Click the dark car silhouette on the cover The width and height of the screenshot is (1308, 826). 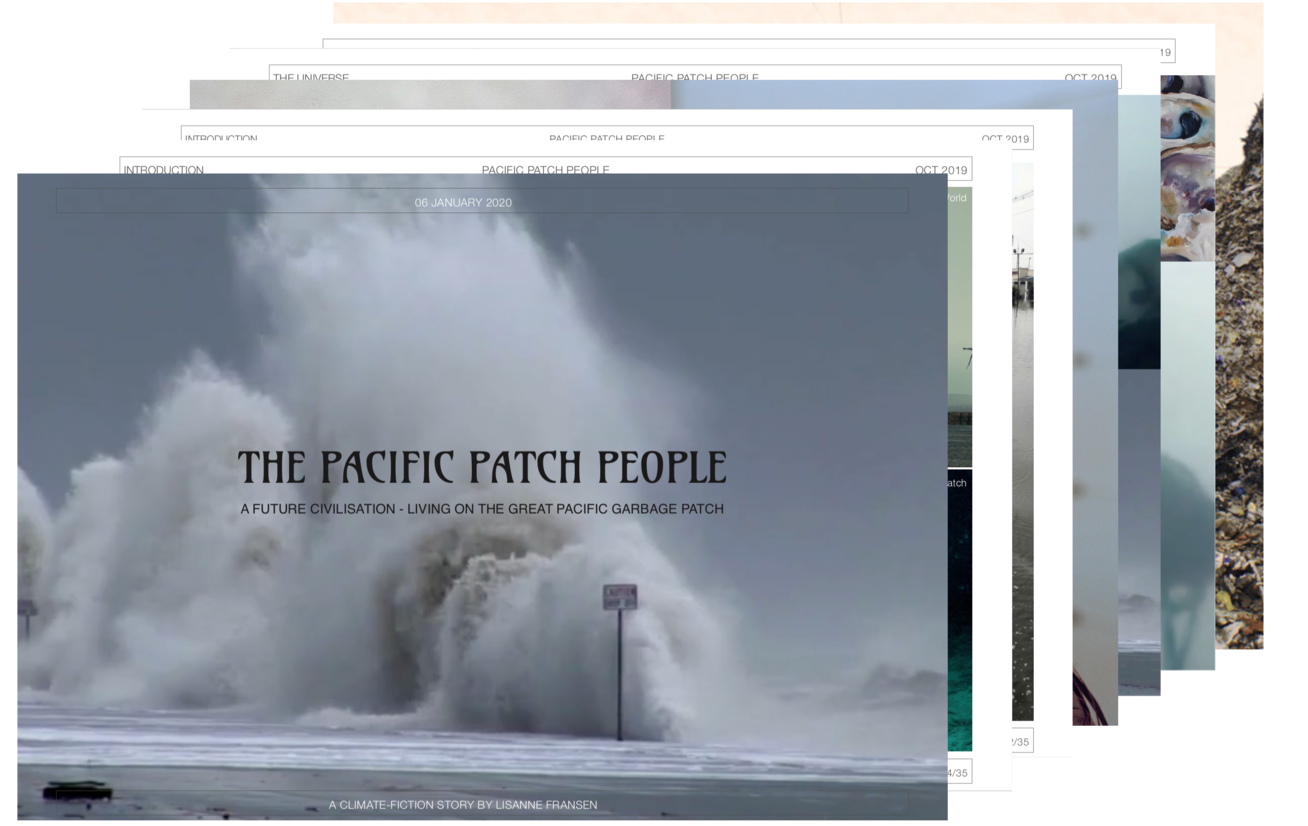click(x=77, y=791)
